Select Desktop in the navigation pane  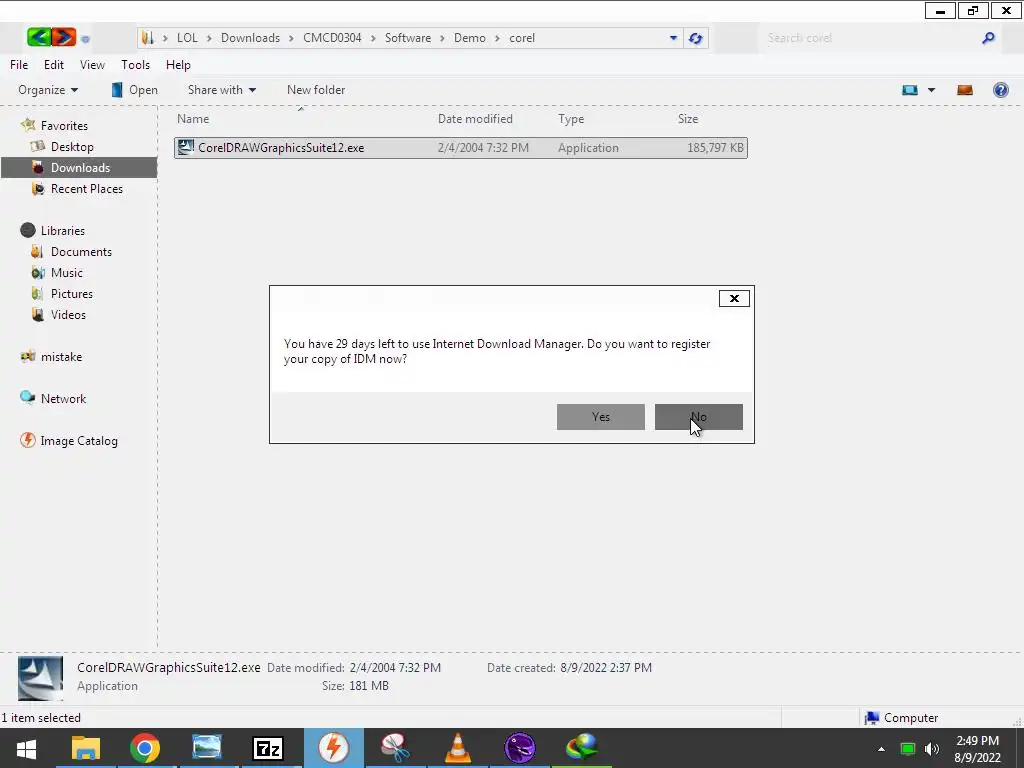72,147
